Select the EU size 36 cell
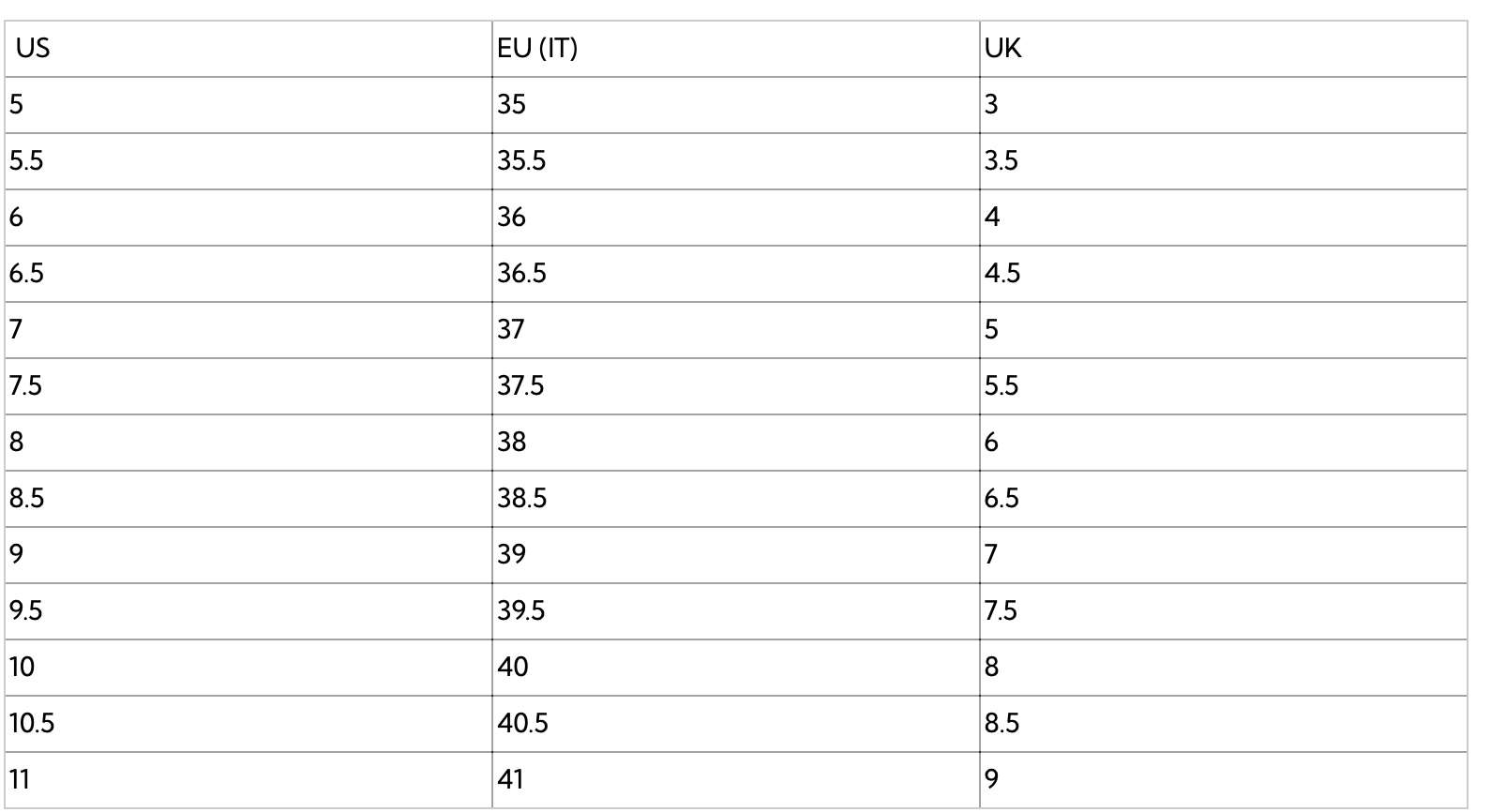The image size is (1491, 812). [512, 217]
